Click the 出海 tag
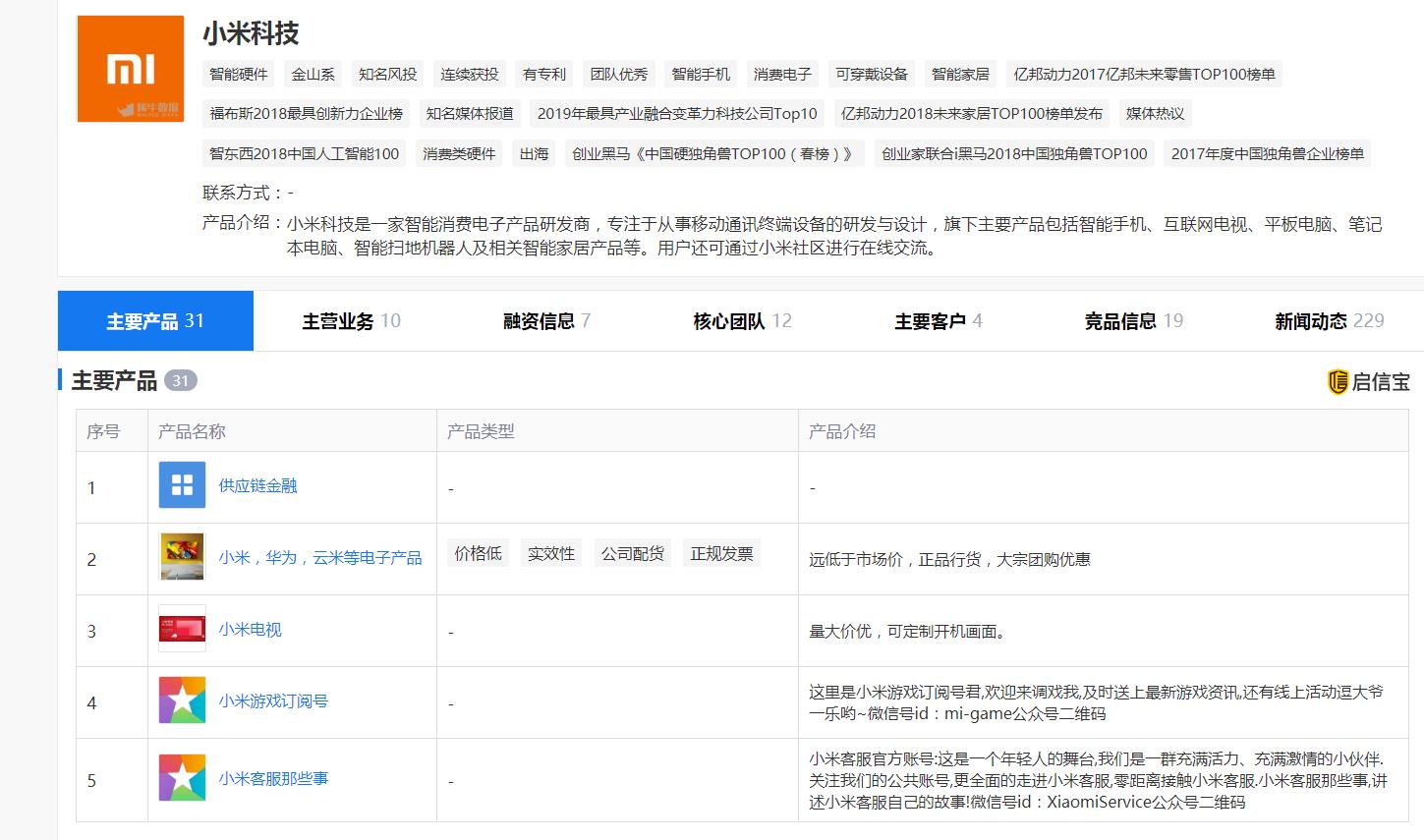 click(533, 153)
